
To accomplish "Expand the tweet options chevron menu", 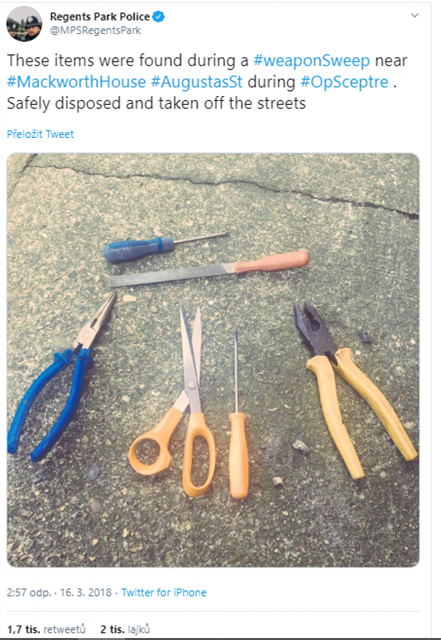I will (x=414, y=16).
